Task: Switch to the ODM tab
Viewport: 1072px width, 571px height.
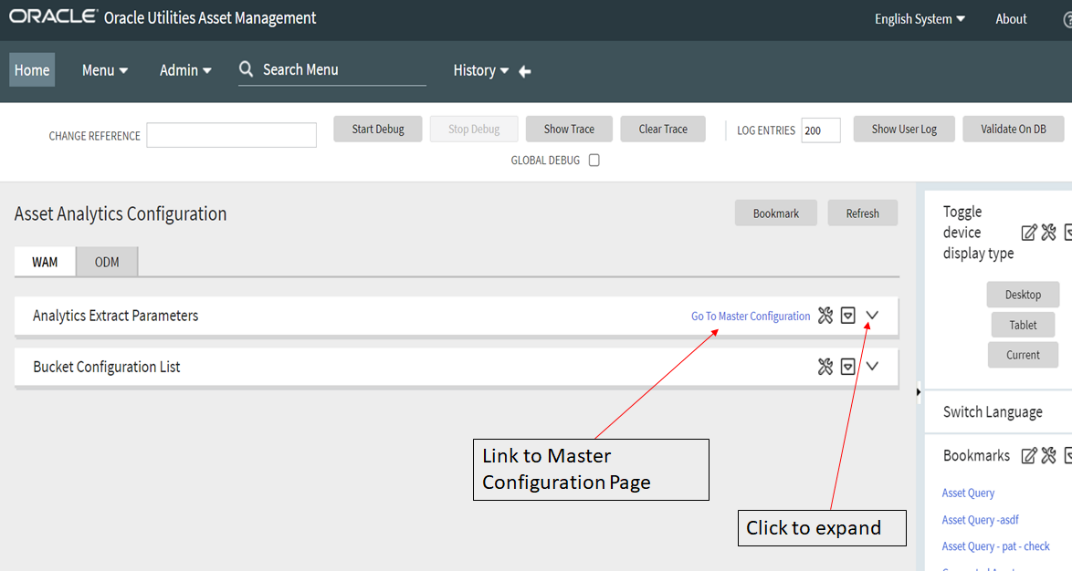Action: pyautogui.click(x=107, y=262)
